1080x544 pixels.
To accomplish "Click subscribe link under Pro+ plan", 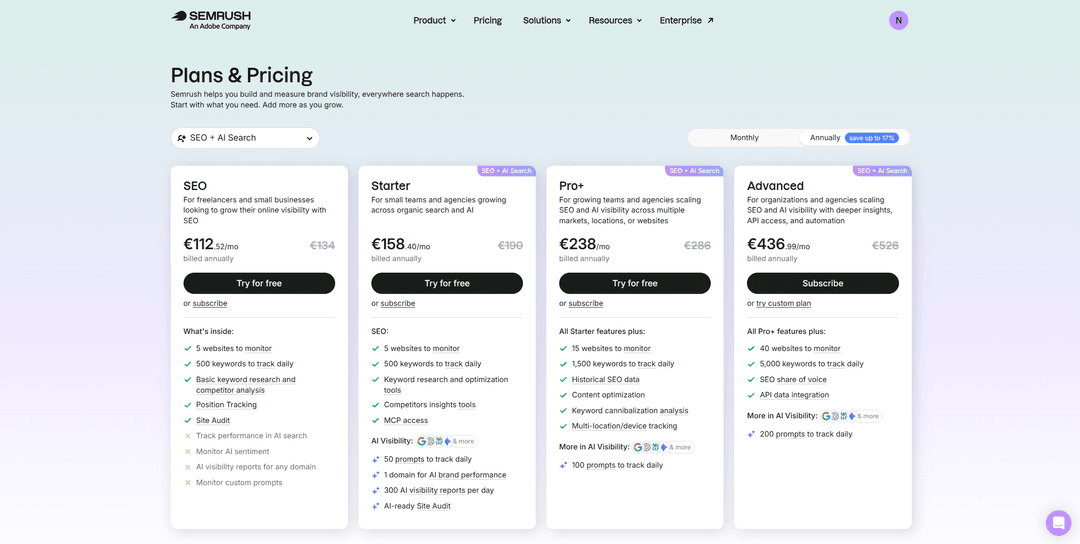I will tap(586, 304).
